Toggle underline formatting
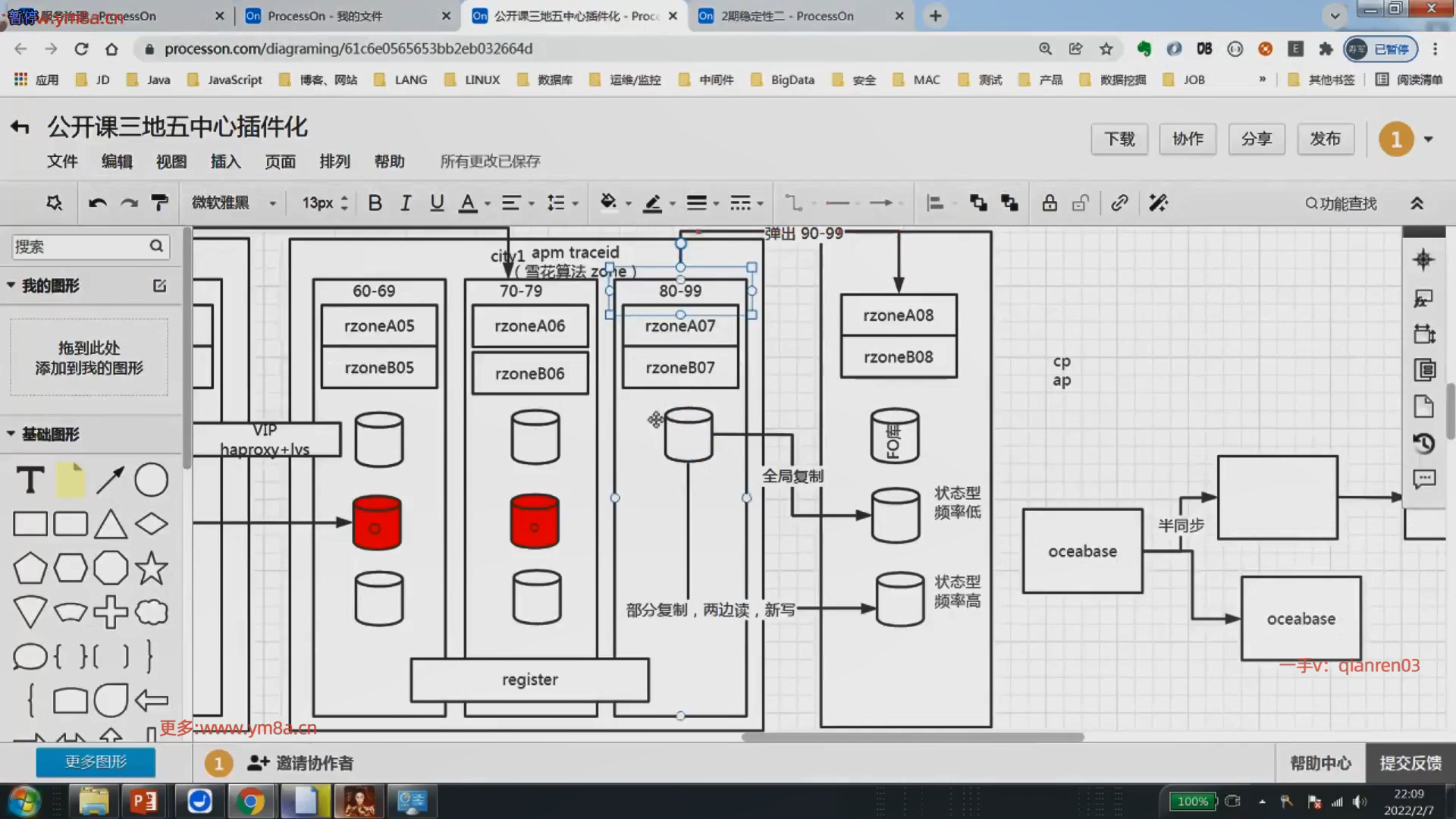 [437, 203]
